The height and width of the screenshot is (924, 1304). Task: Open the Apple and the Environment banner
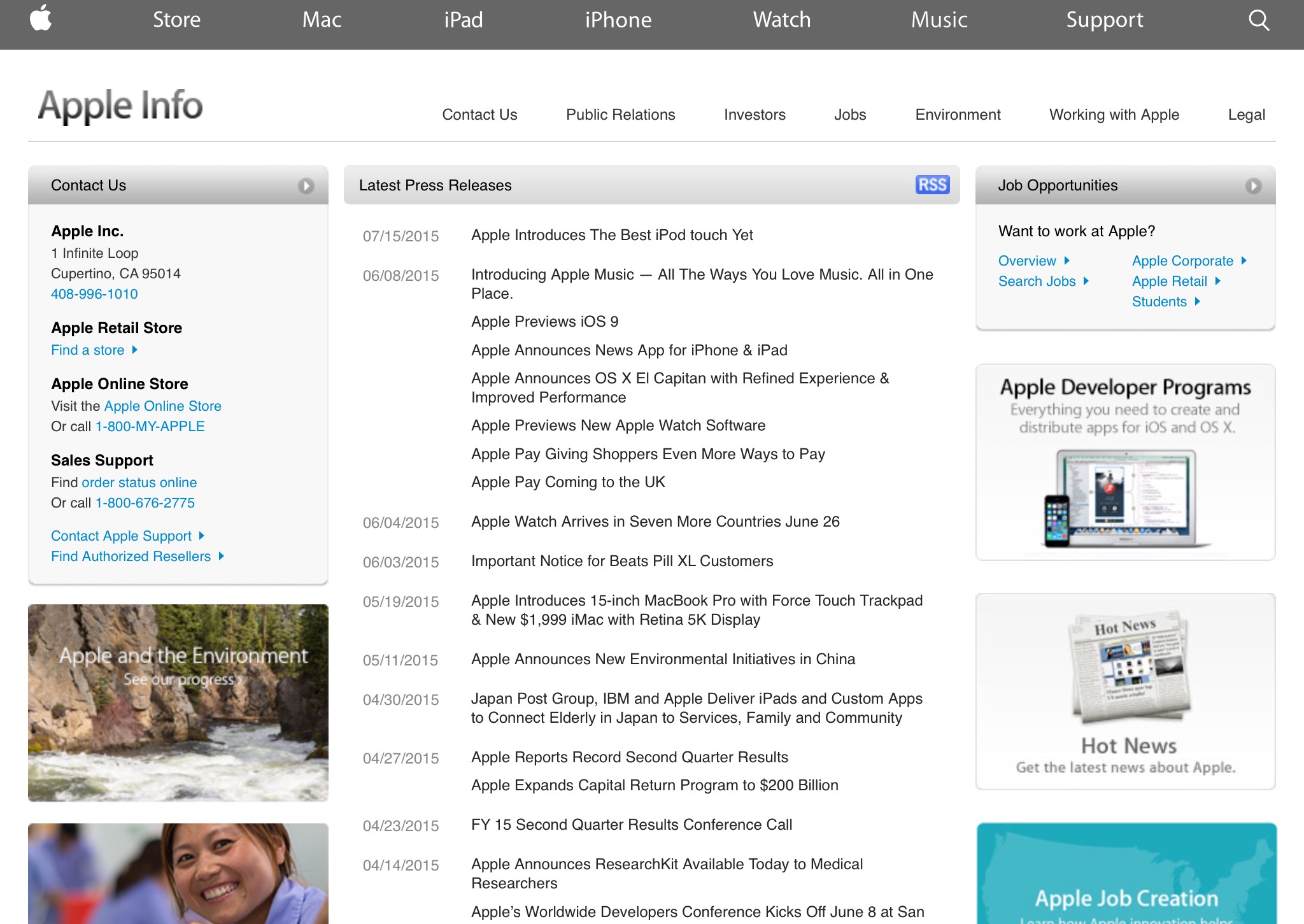tap(178, 703)
